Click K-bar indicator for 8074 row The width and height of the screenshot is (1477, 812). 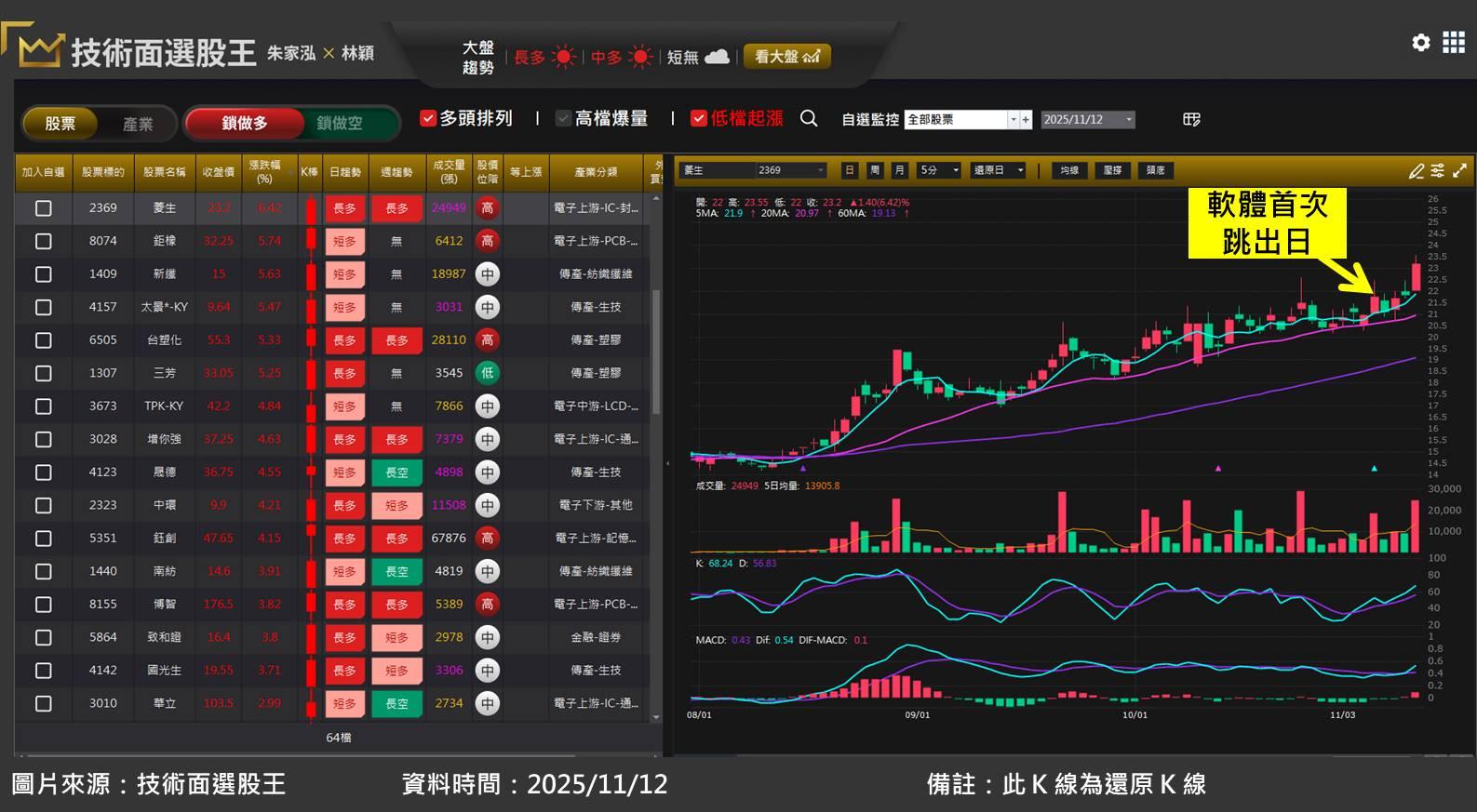point(311,241)
